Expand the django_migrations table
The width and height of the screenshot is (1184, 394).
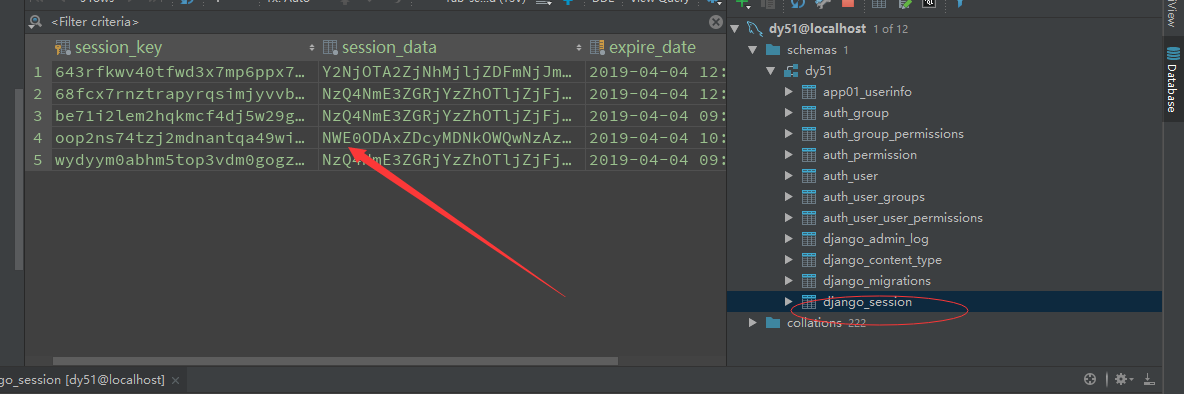point(789,281)
